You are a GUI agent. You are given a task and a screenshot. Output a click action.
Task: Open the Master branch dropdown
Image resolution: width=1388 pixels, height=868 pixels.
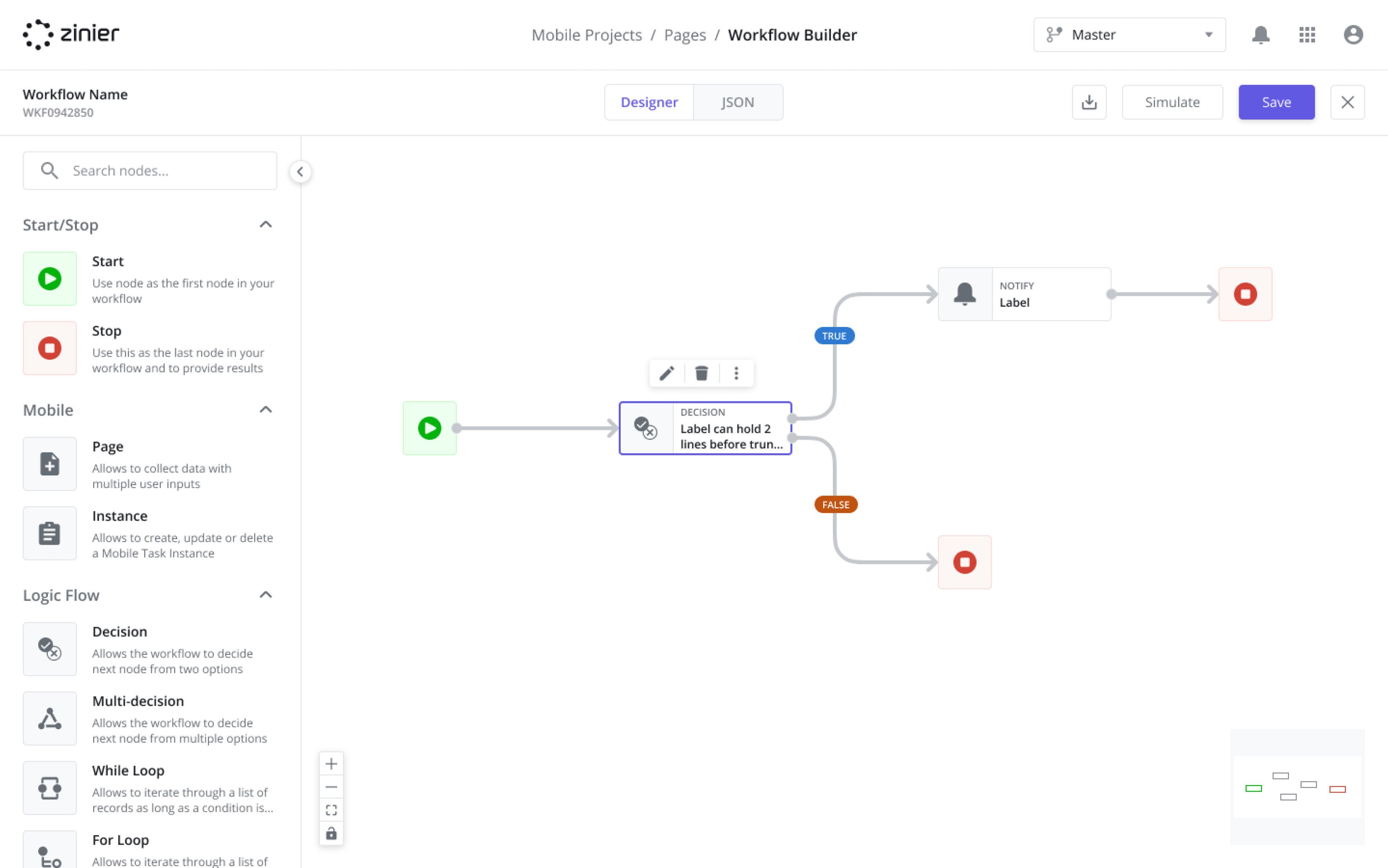click(1128, 35)
